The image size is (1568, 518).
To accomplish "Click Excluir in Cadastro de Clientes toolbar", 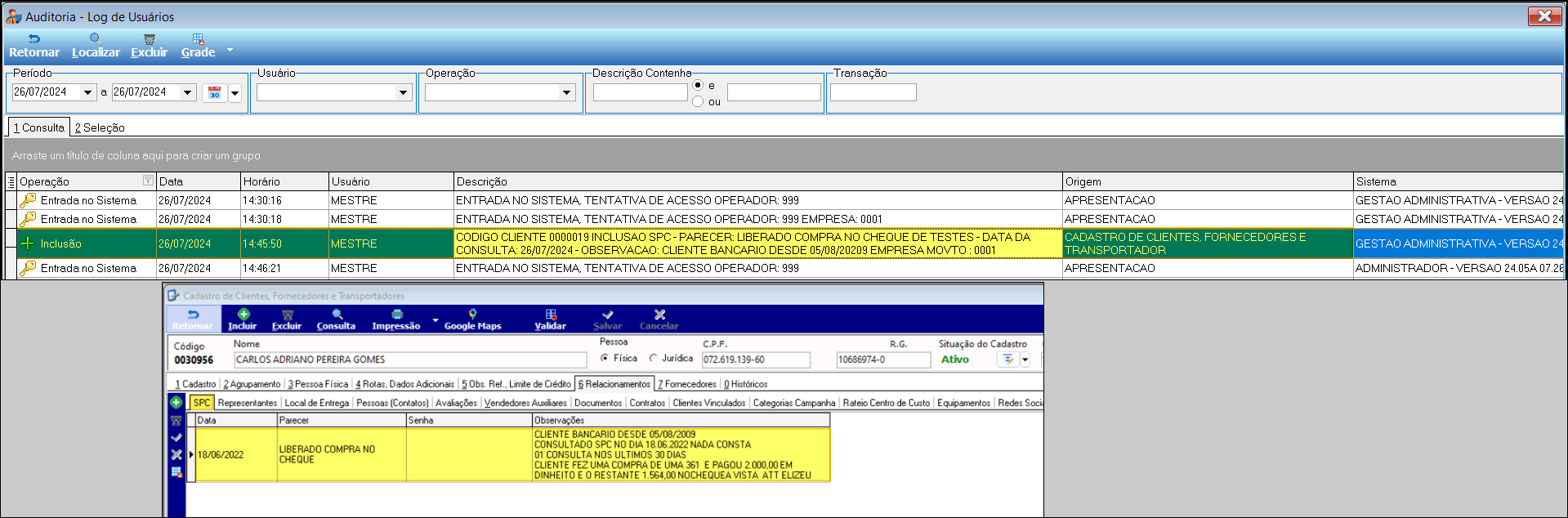I will (x=287, y=319).
